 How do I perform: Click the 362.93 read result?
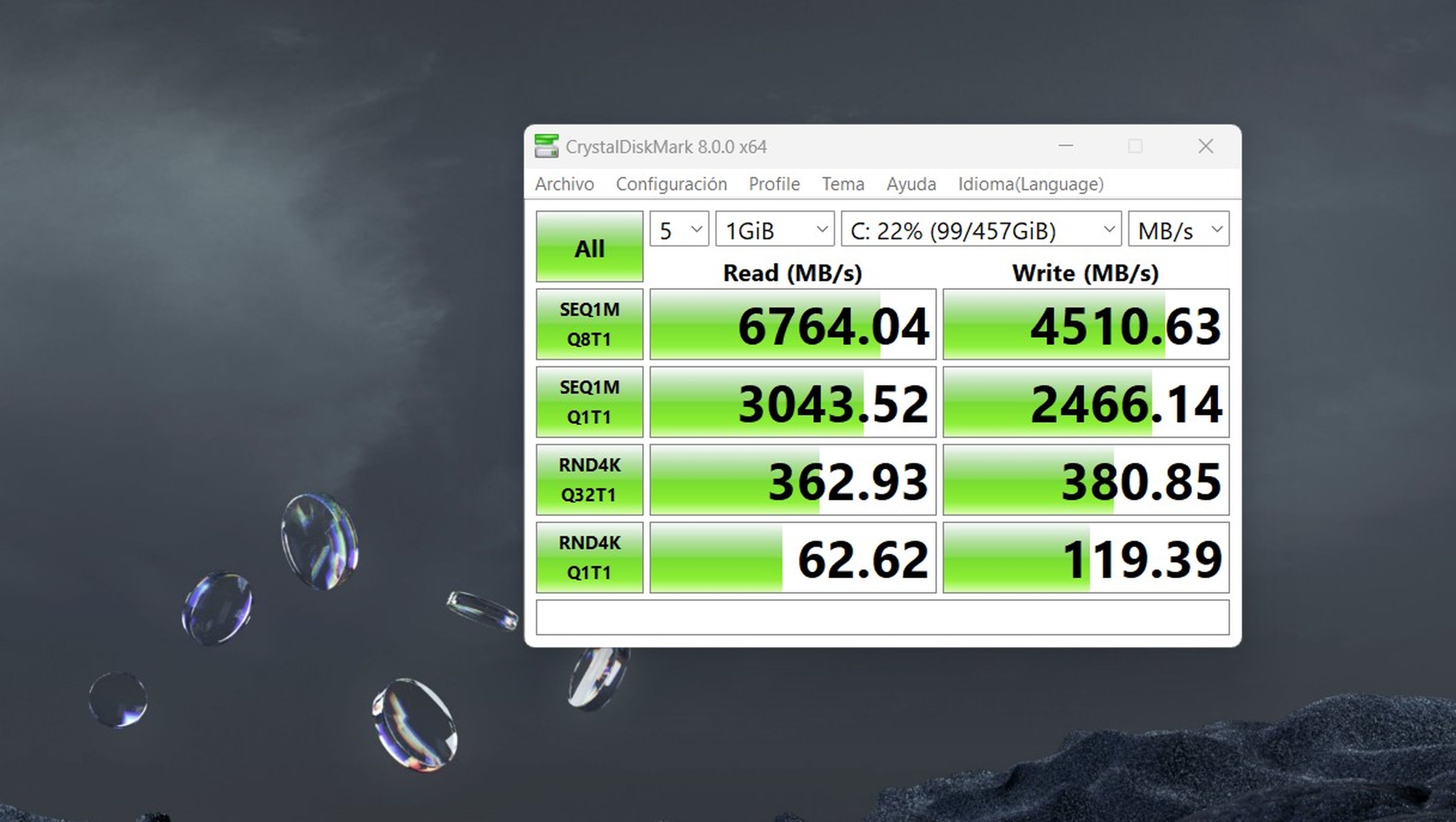coord(792,479)
